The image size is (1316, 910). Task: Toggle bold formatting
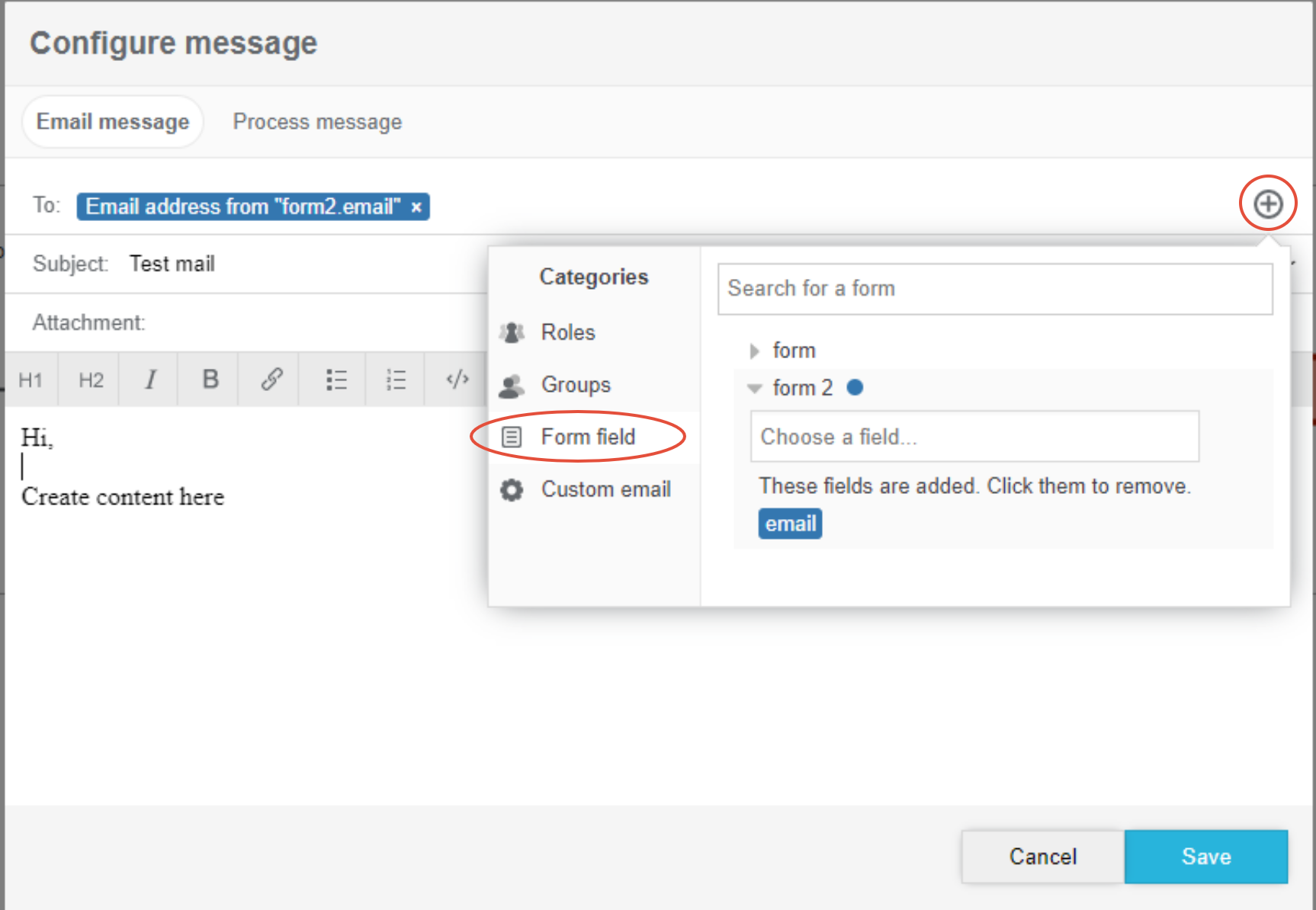click(210, 380)
